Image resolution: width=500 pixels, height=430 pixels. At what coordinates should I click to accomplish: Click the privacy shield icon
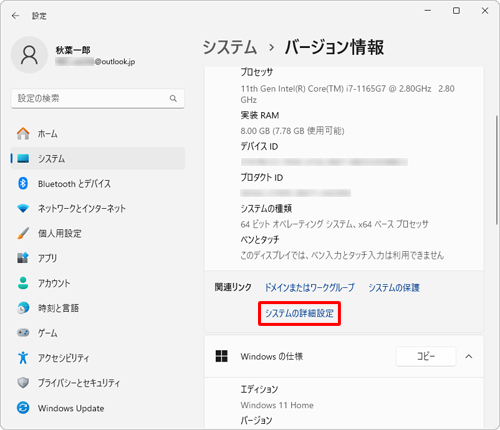coord(23,383)
